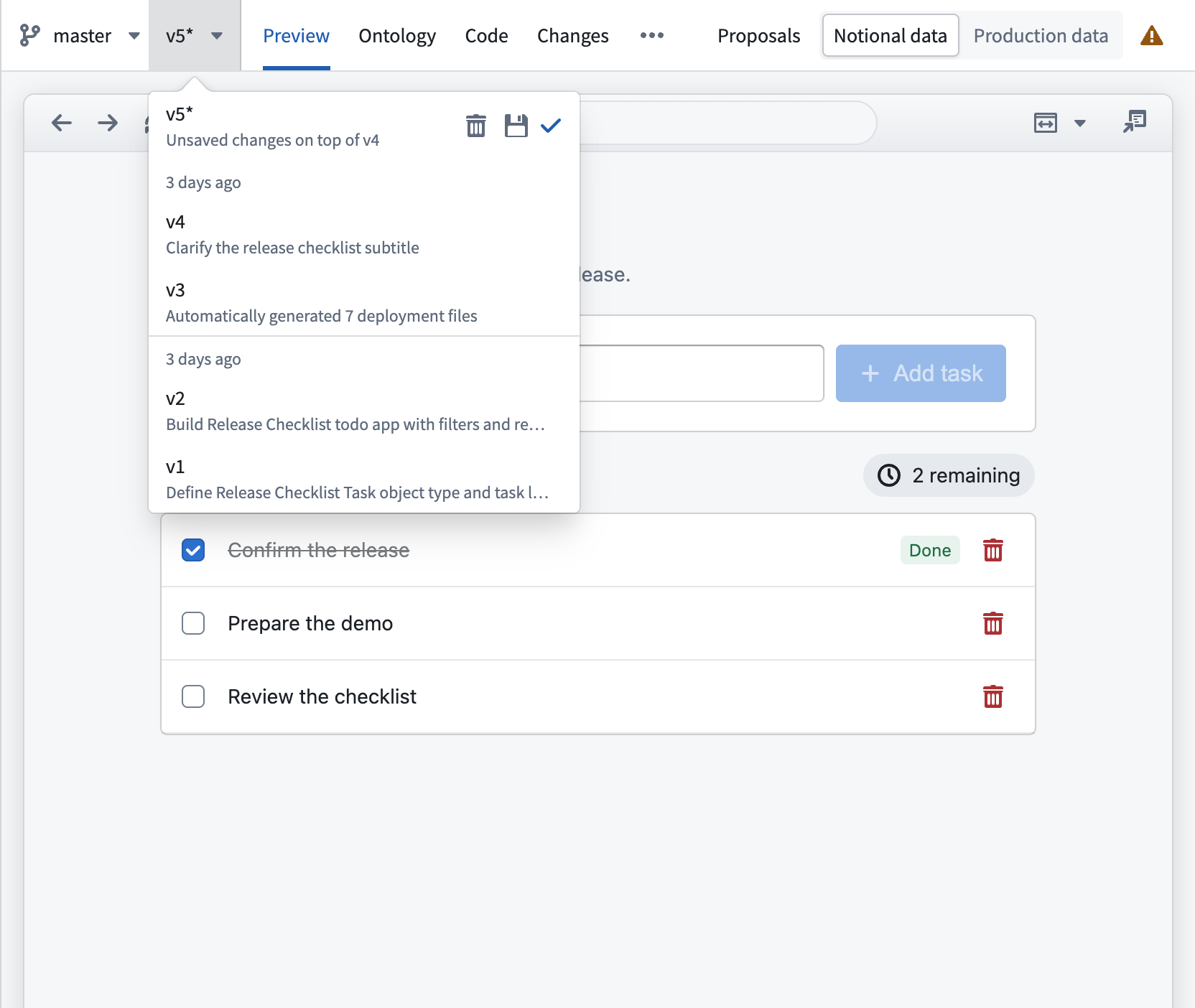Click the git branch icon next to master
Viewport: 1195px width, 1008px height.
click(x=29, y=35)
